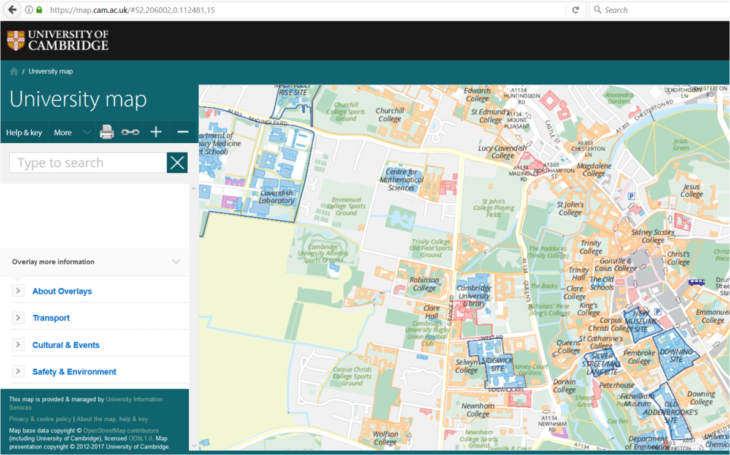Screen dimensions: 730x455
Task: Open the Cultural & Events link
Action: pos(66,345)
